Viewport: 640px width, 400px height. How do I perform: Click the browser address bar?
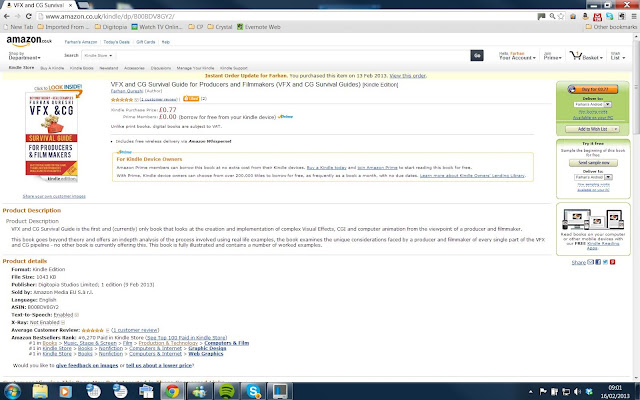286,16
